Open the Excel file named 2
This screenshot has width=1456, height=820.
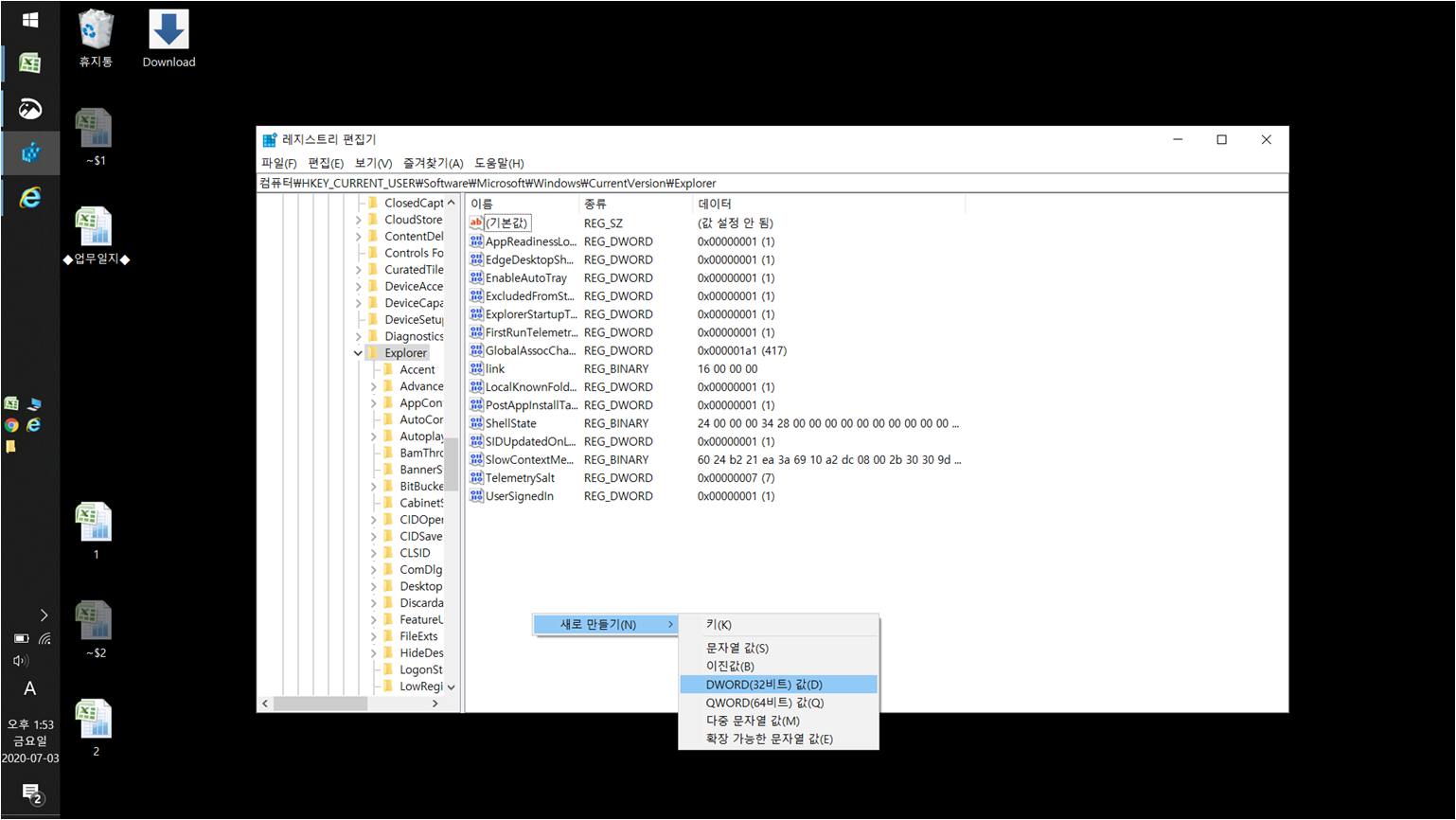pyautogui.click(x=95, y=728)
